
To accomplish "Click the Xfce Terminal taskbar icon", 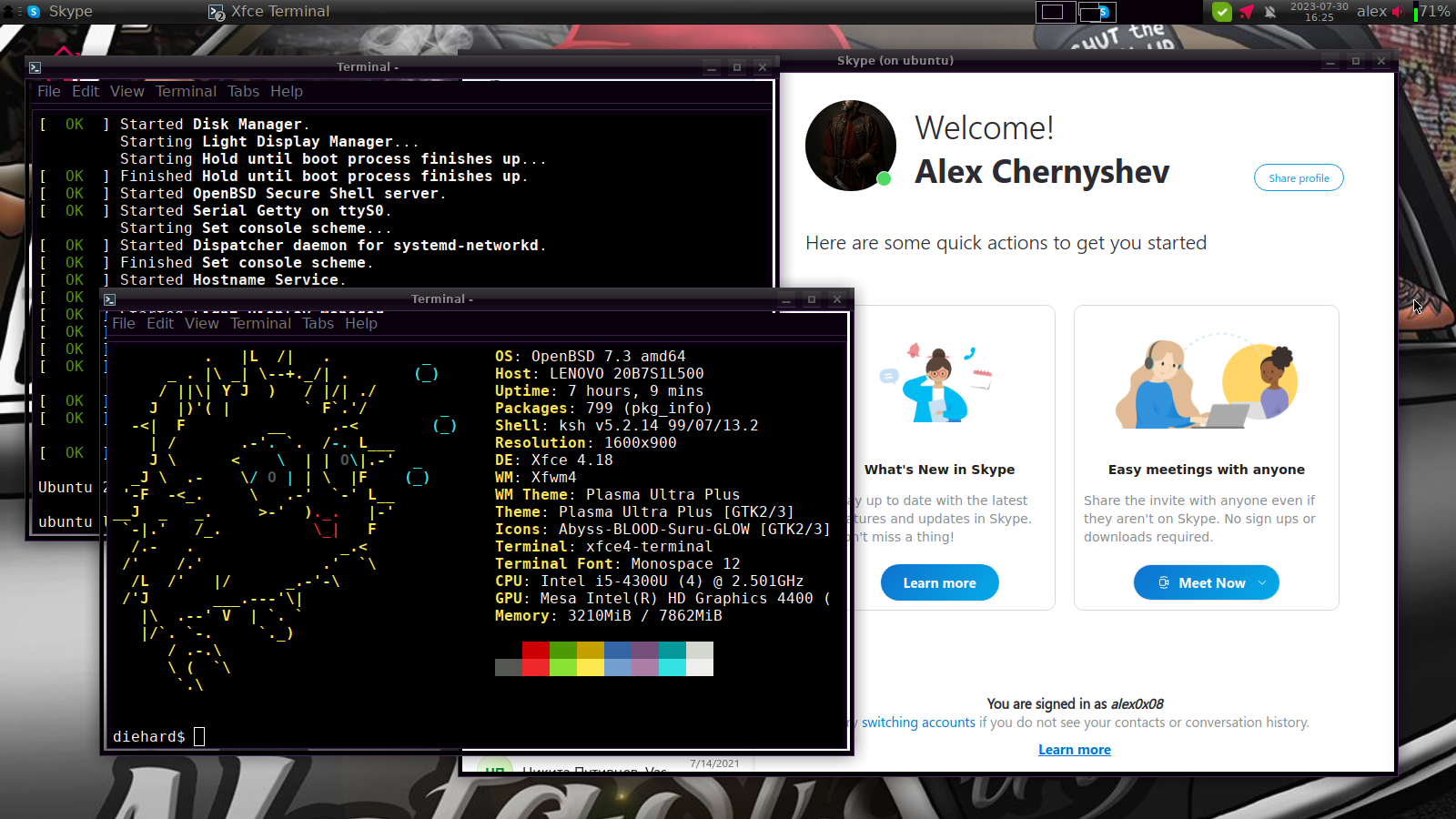I will tap(217, 12).
